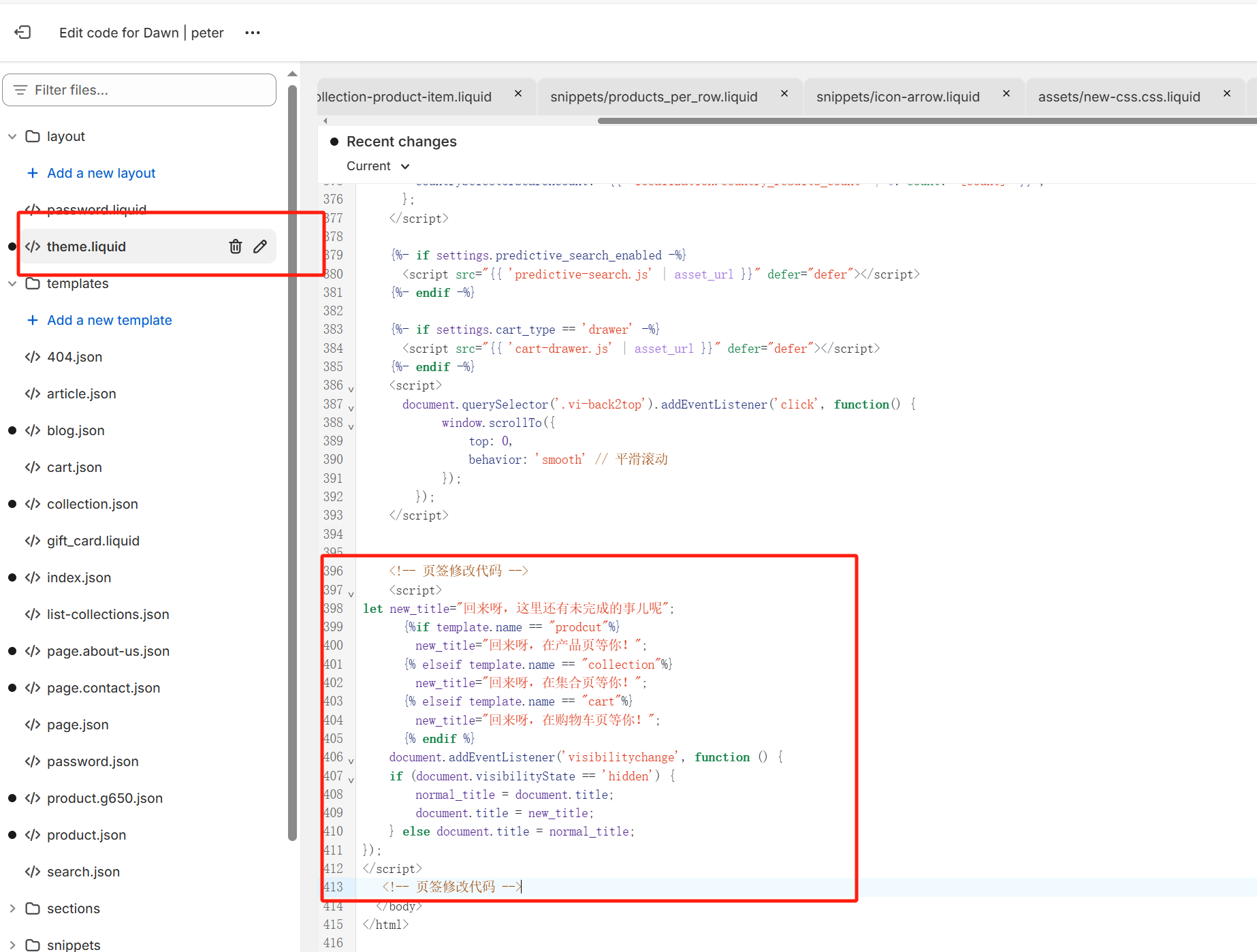Rename theme.liquid with the pencil icon

(260, 247)
